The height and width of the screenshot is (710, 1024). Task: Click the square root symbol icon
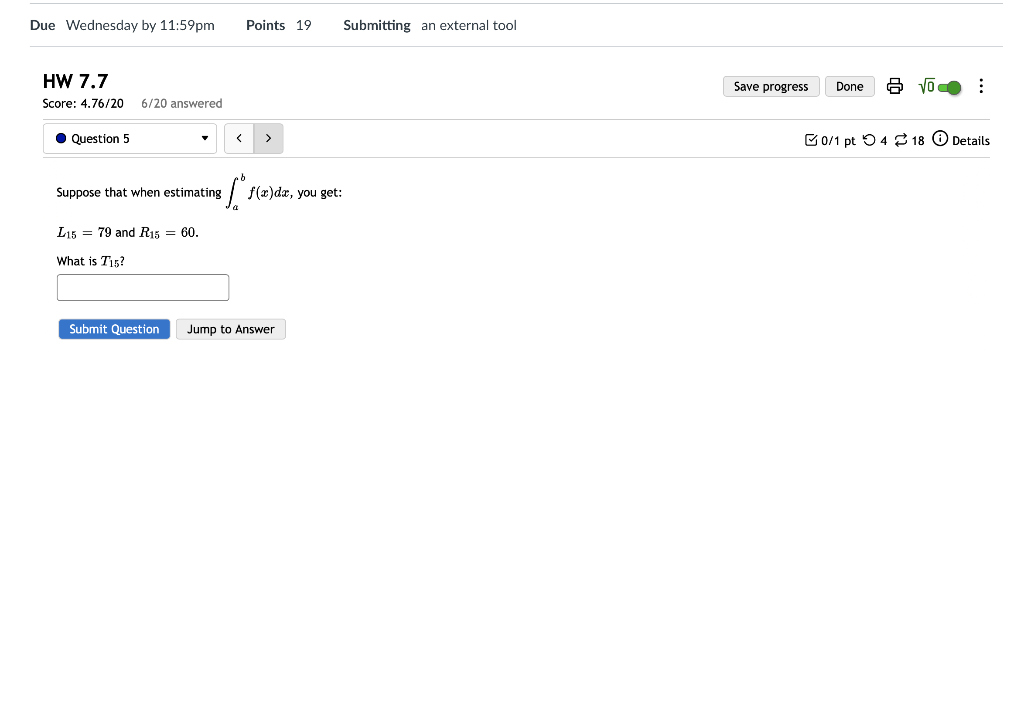coord(926,86)
